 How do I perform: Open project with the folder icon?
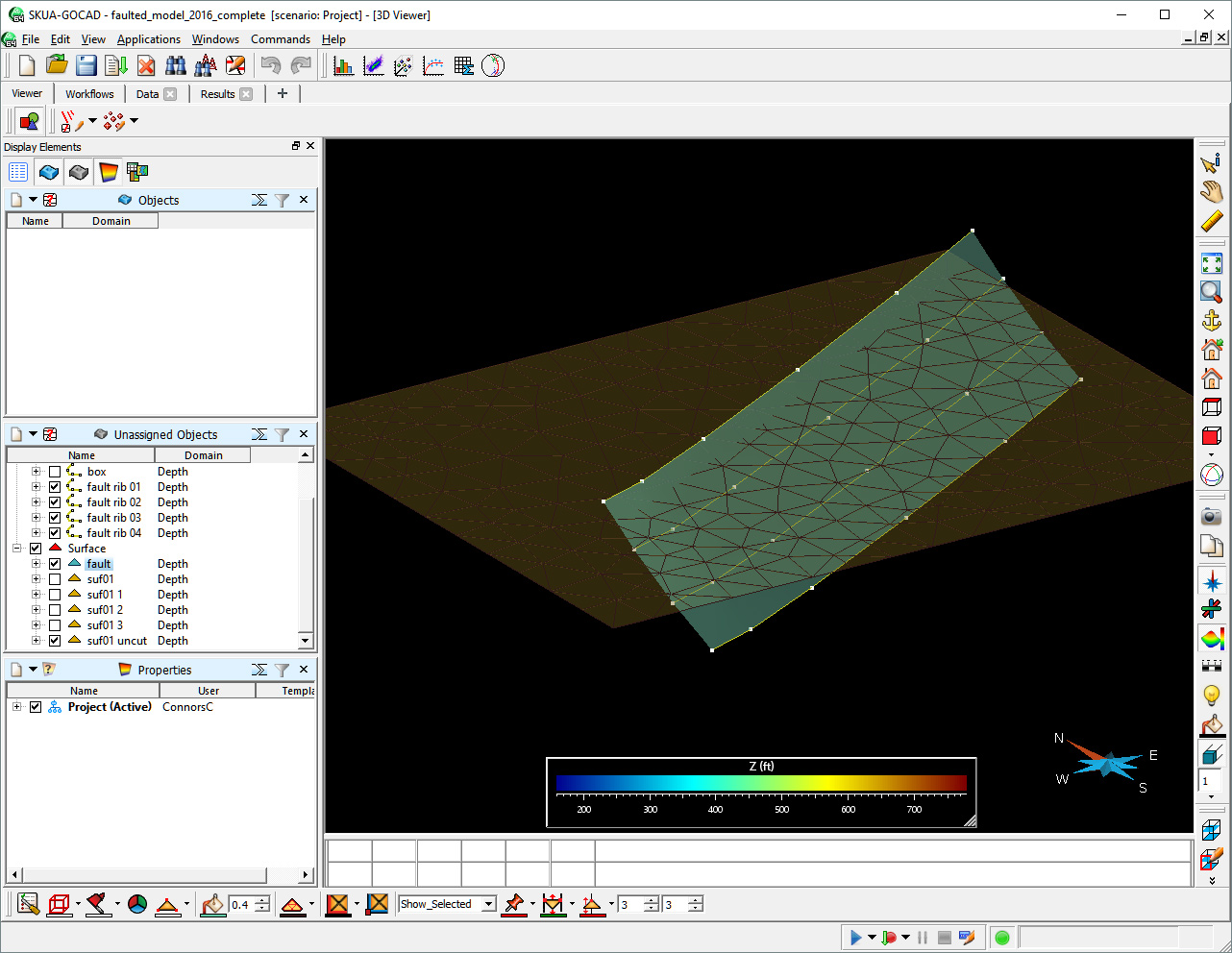click(x=57, y=65)
